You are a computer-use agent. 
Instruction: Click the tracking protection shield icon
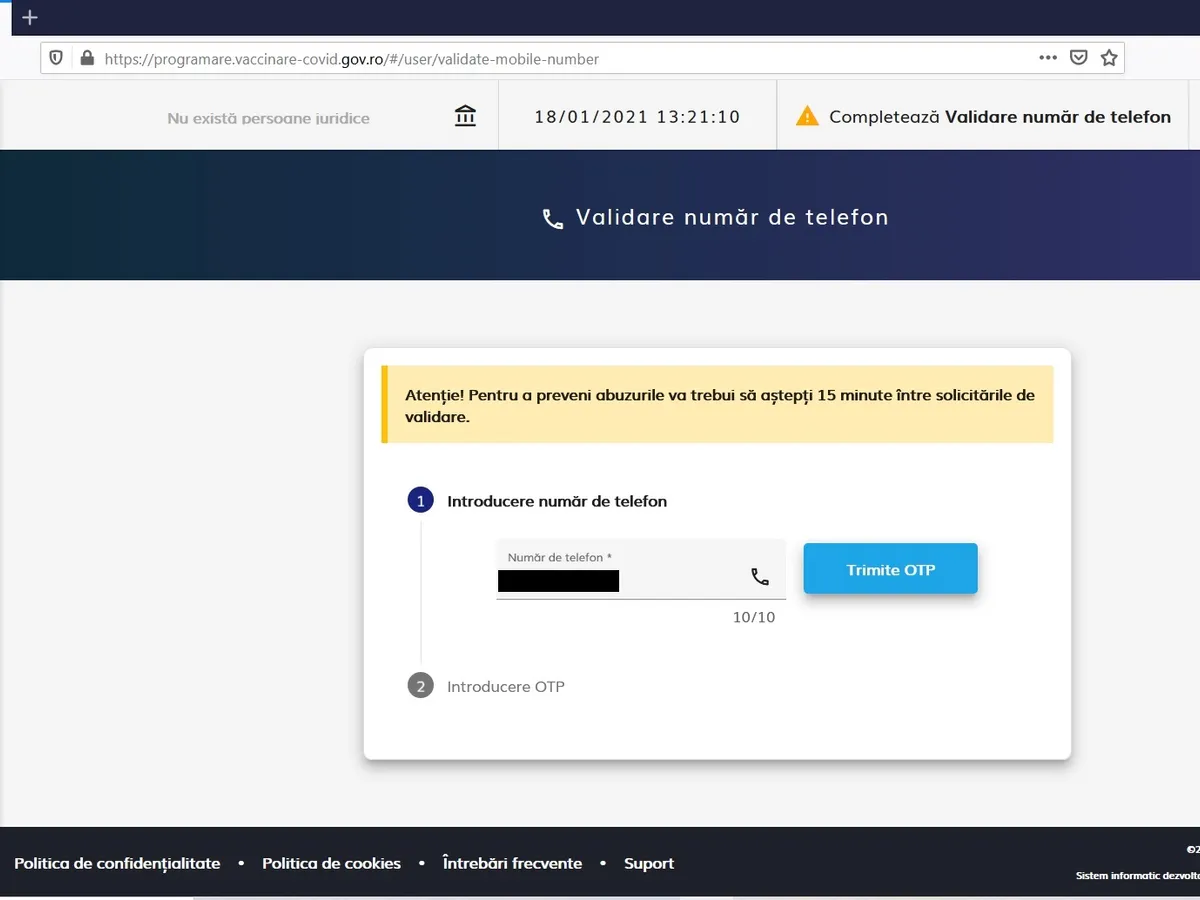tap(57, 58)
